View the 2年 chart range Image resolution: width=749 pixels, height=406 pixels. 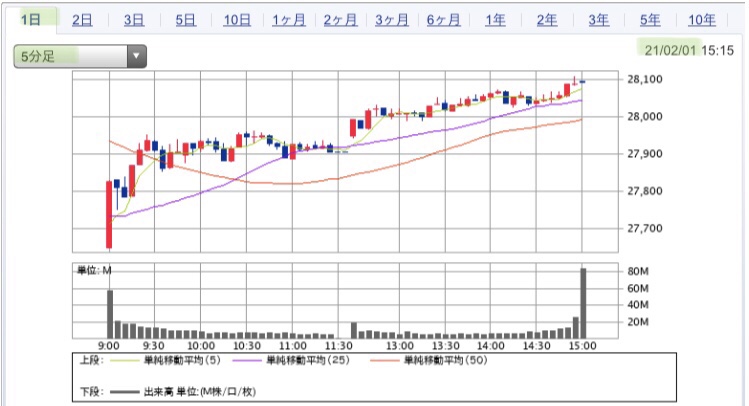coord(547,20)
